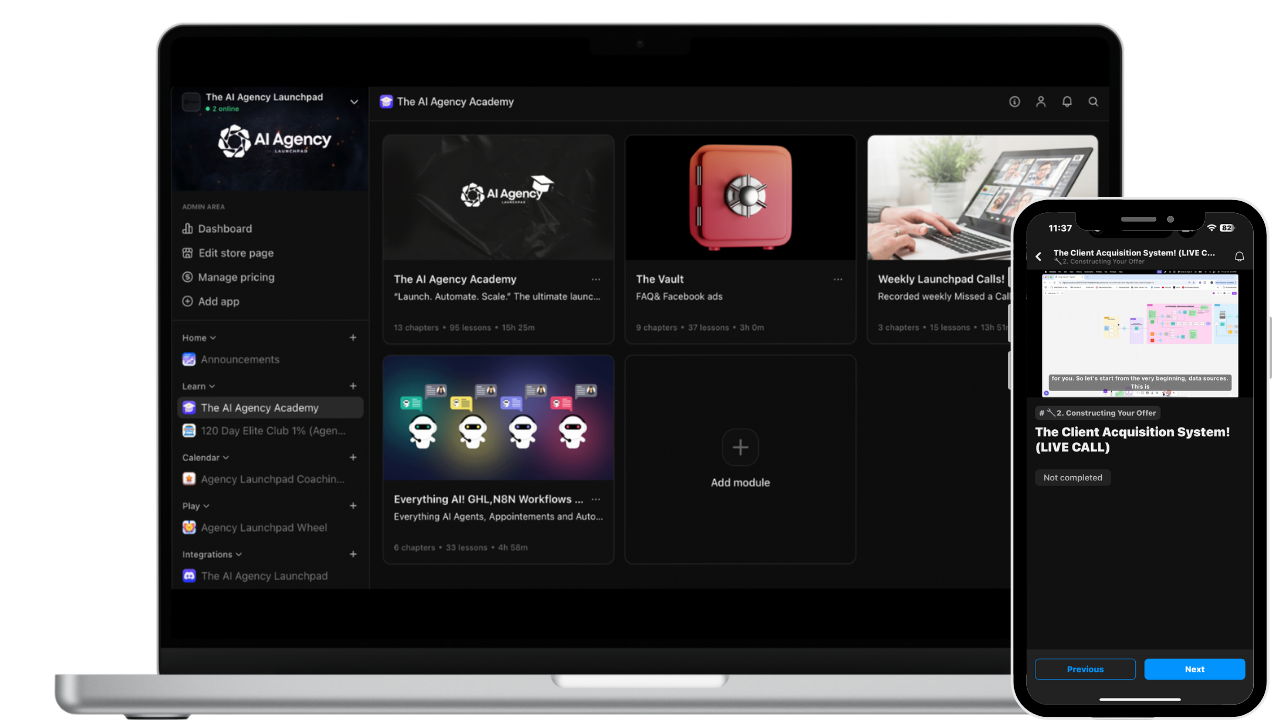Click the Dashboard chart icon

pos(188,229)
